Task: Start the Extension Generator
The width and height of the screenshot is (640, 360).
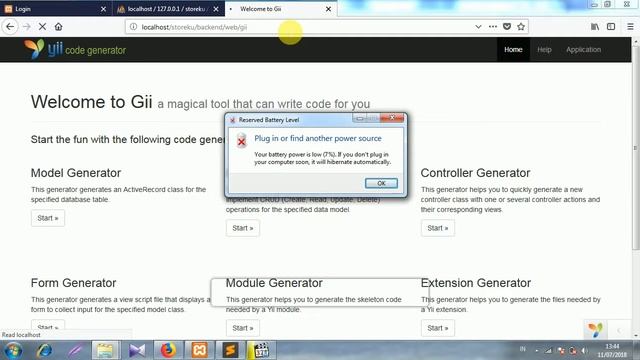Action: click(438, 328)
